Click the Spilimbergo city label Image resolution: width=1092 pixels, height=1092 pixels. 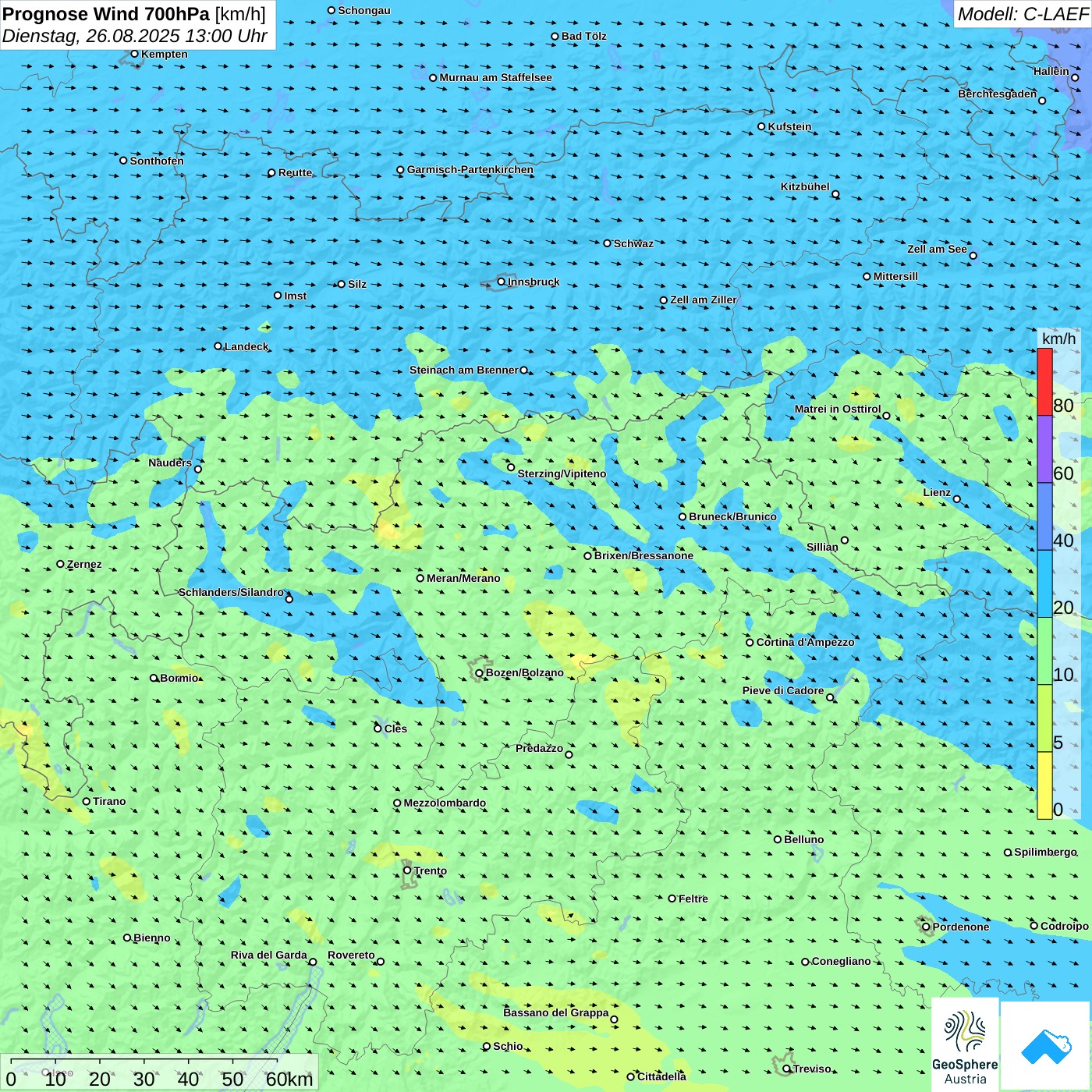click(x=1046, y=852)
